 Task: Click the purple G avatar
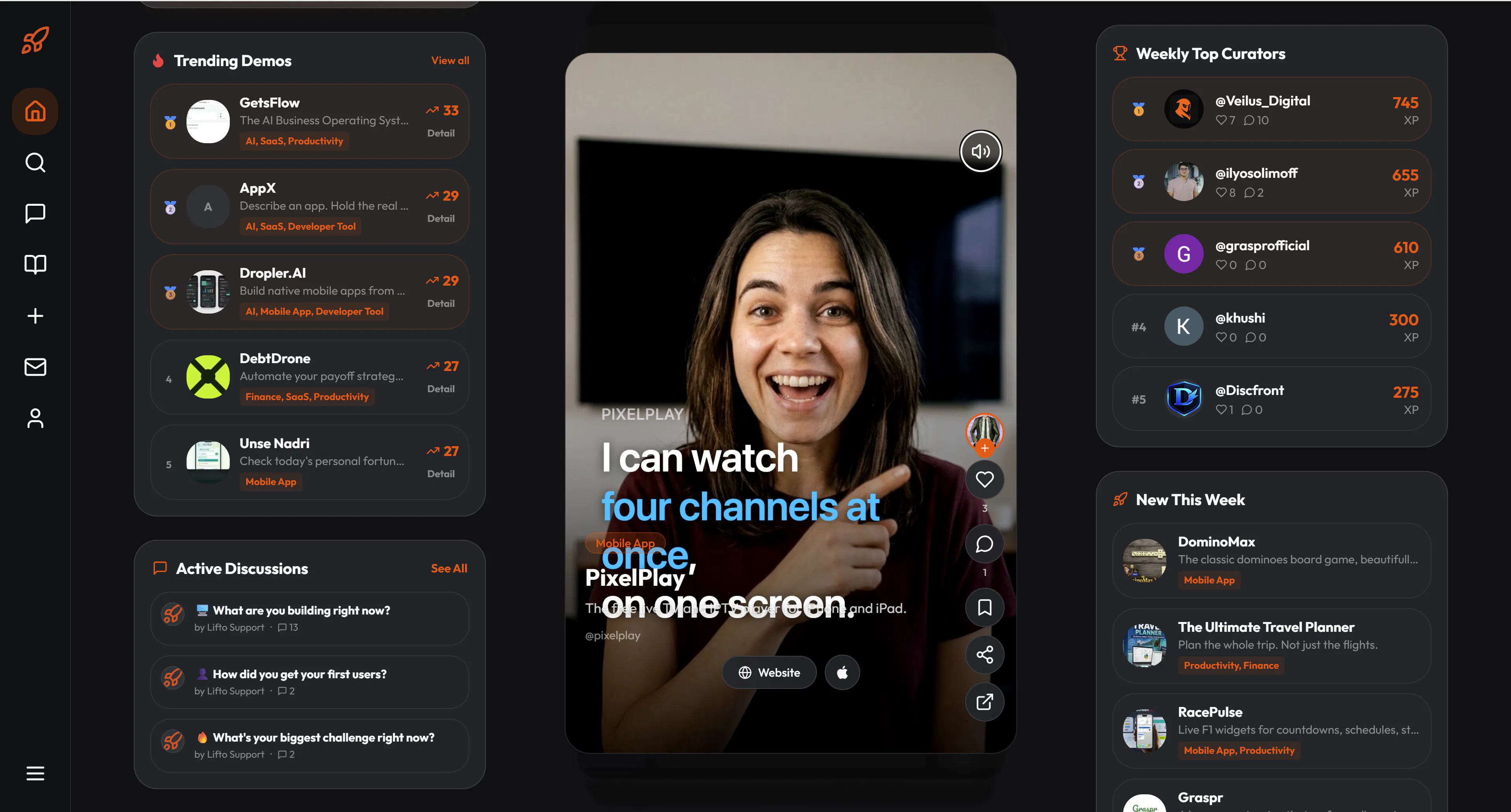1184,254
